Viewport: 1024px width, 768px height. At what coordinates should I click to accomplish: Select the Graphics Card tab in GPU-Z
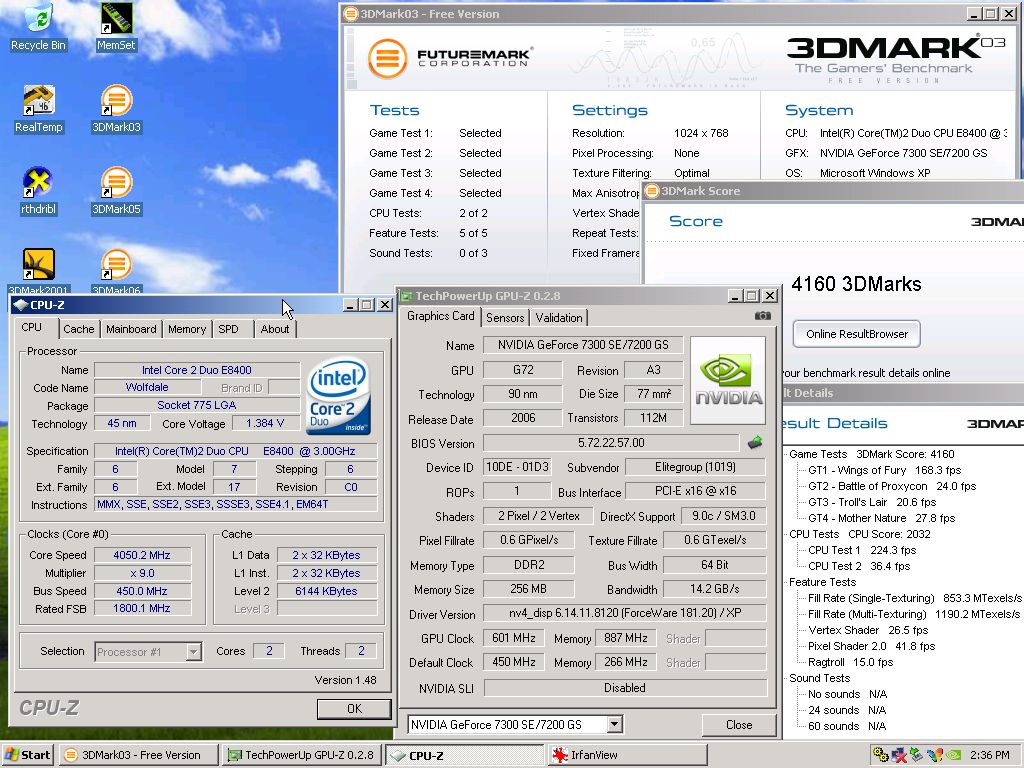pos(441,316)
